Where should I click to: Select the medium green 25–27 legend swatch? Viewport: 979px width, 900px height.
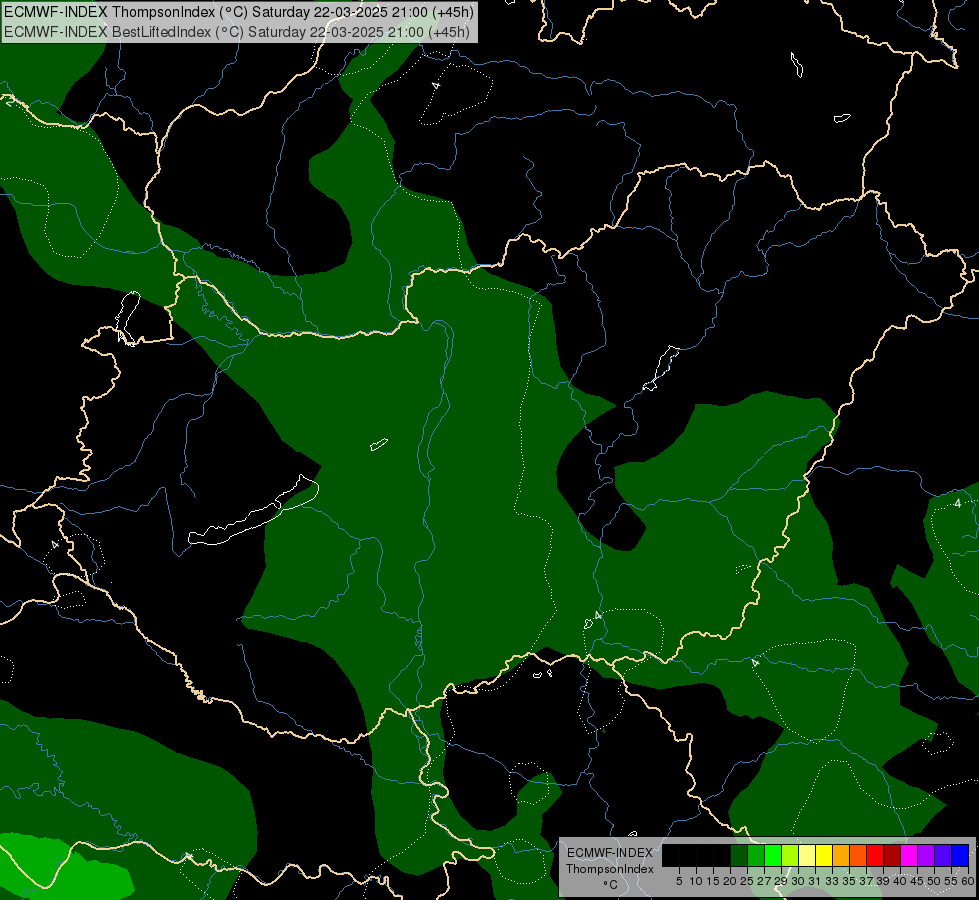tap(755, 855)
